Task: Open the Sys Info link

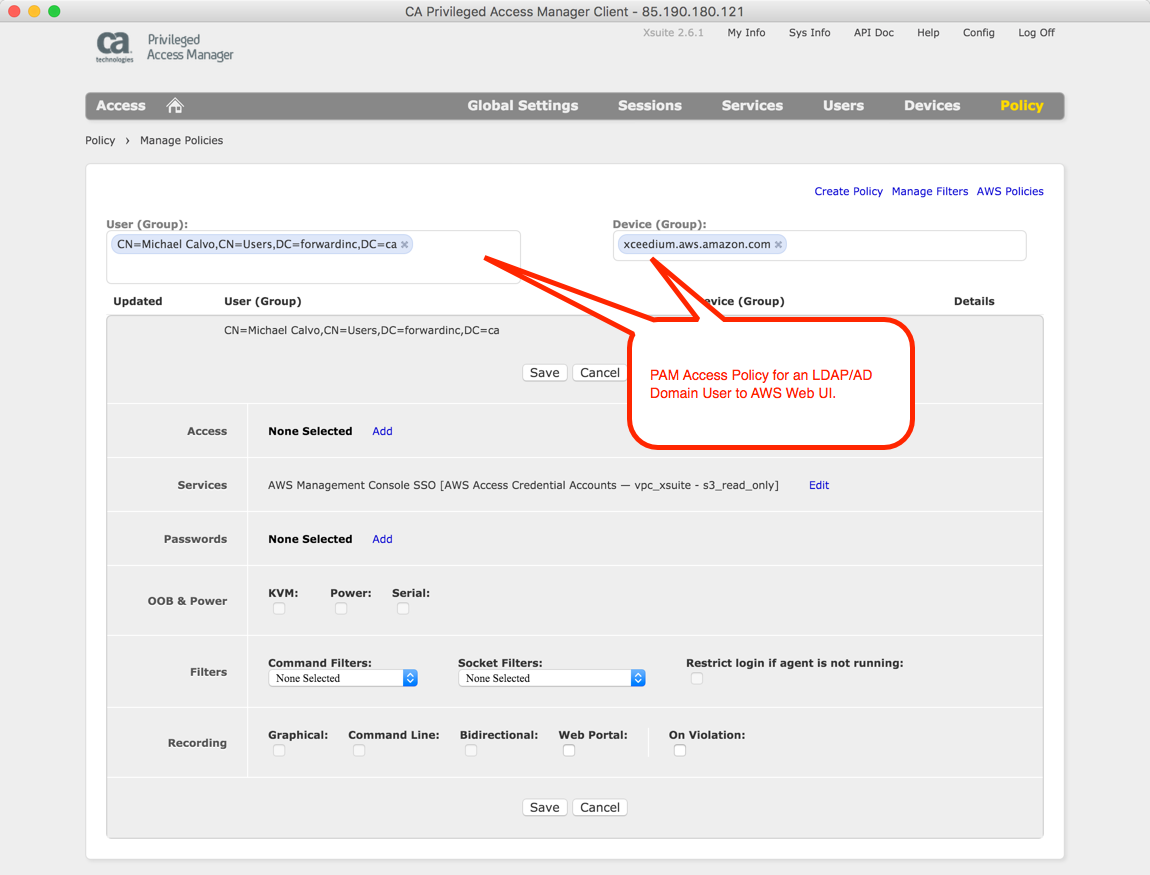Action: point(810,33)
